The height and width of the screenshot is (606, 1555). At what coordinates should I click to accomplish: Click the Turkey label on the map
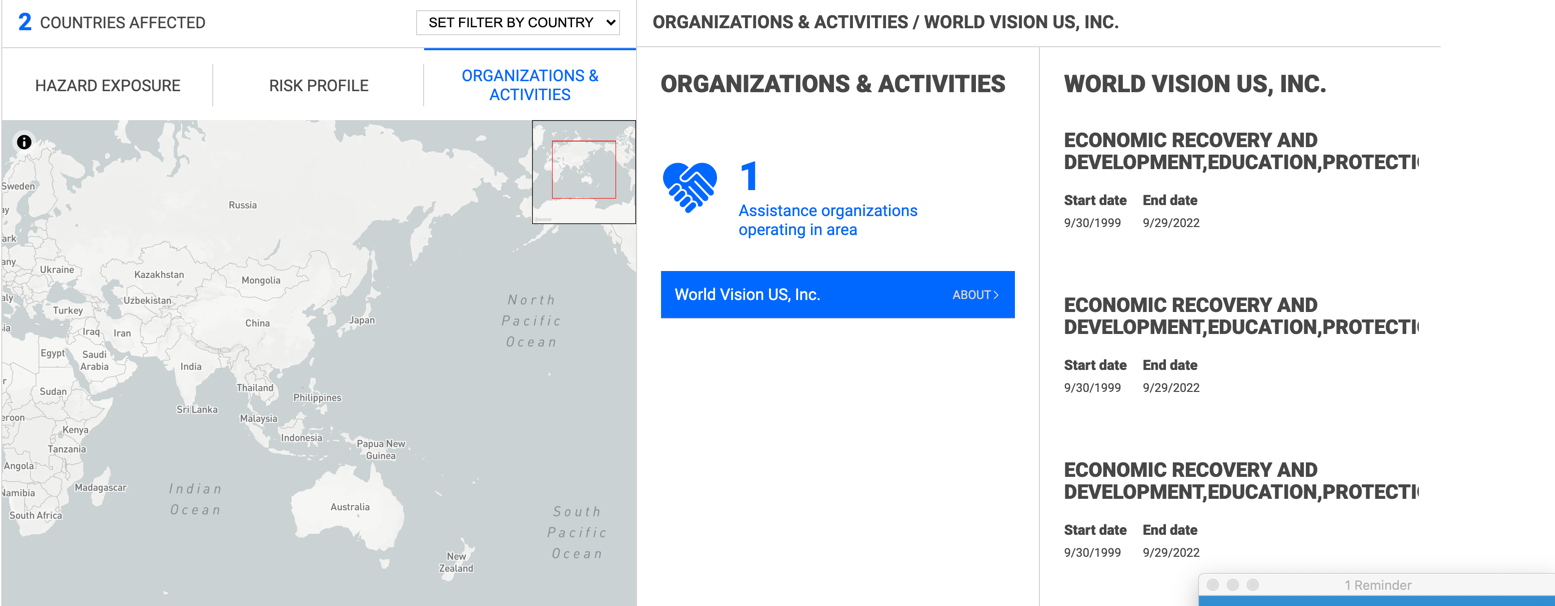[x=68, y=310]
